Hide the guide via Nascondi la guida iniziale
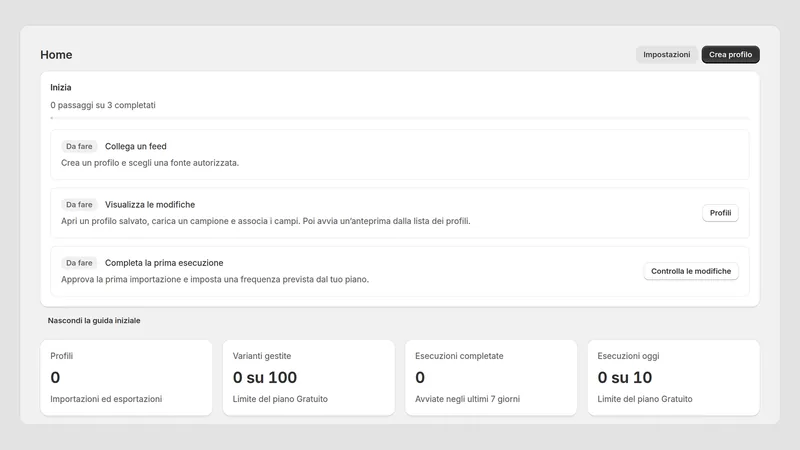Viewport: 800px width, 450px height. tap(94, 320)
